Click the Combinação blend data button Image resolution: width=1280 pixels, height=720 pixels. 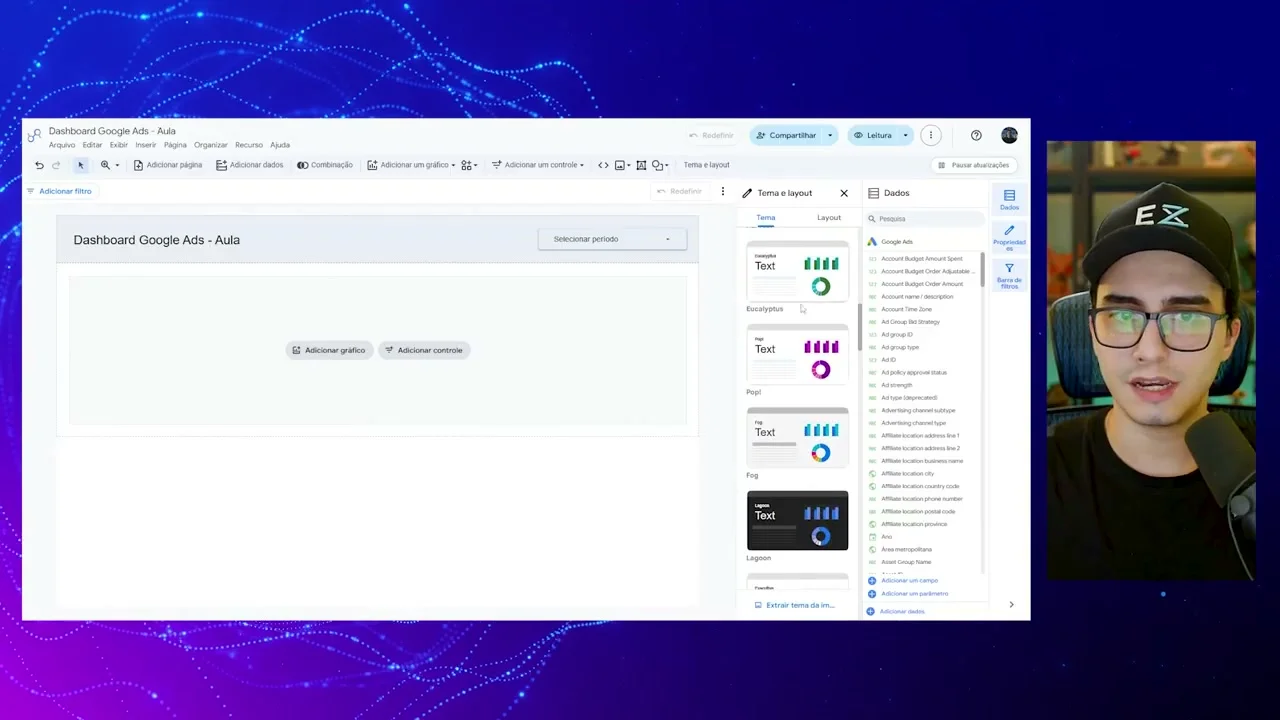point(325,165)
